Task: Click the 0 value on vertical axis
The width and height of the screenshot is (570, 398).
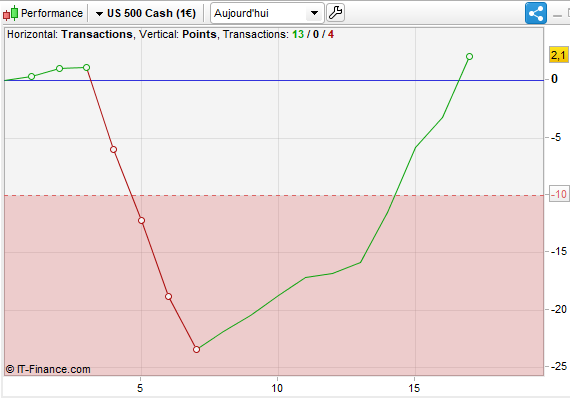Action: (x=554, y=79)
